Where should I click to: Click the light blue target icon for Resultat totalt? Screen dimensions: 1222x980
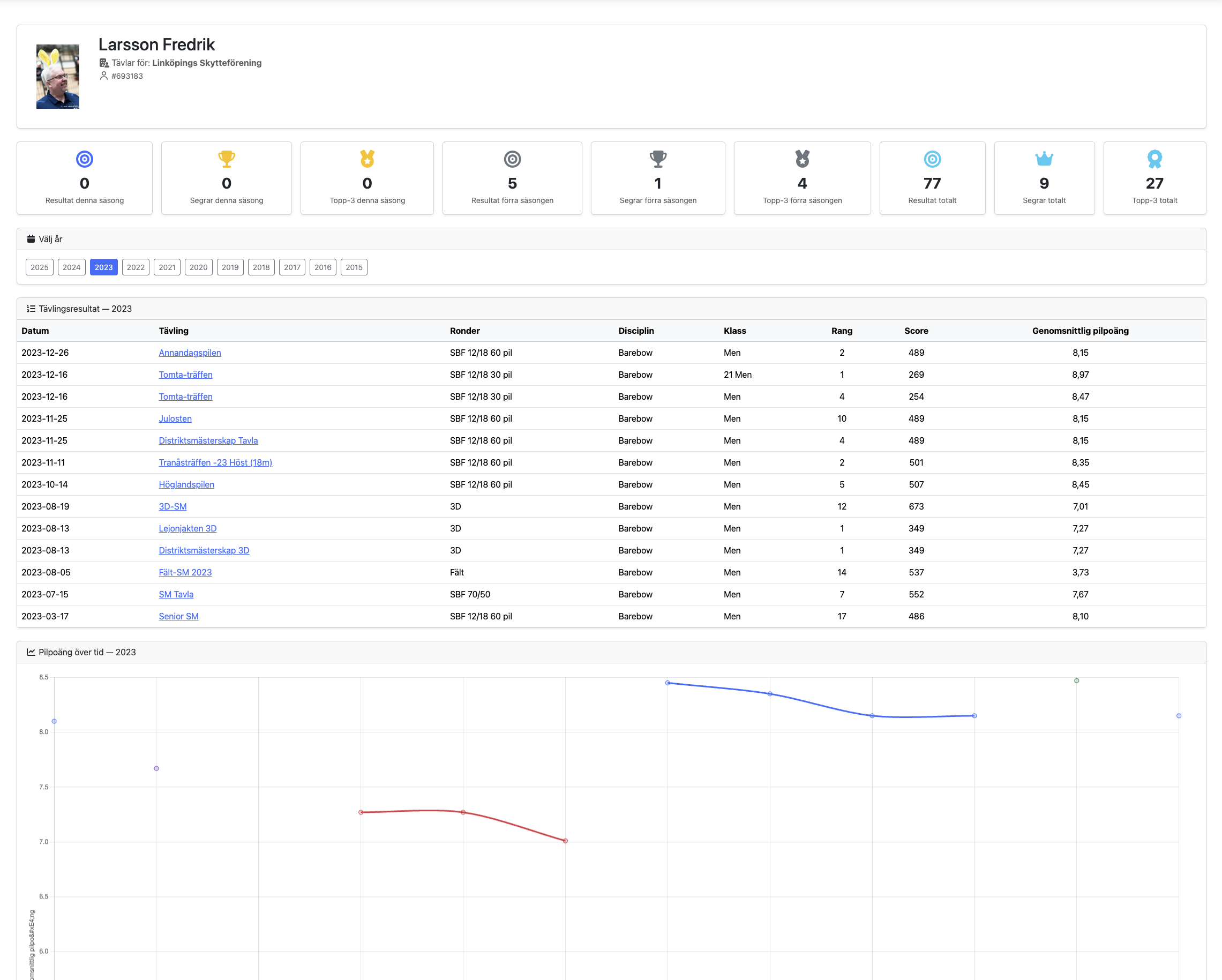point(932,159)
